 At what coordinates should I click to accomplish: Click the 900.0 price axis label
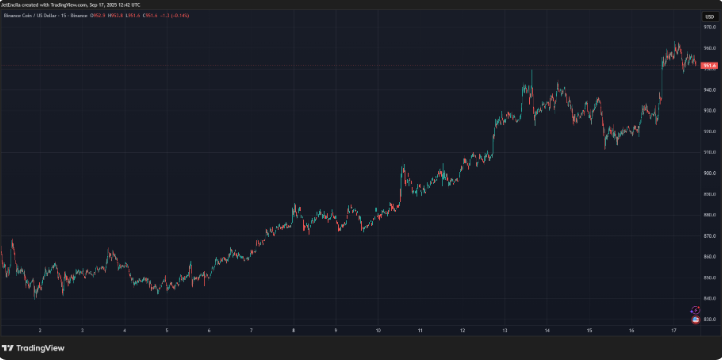click(x=709, y=173)
